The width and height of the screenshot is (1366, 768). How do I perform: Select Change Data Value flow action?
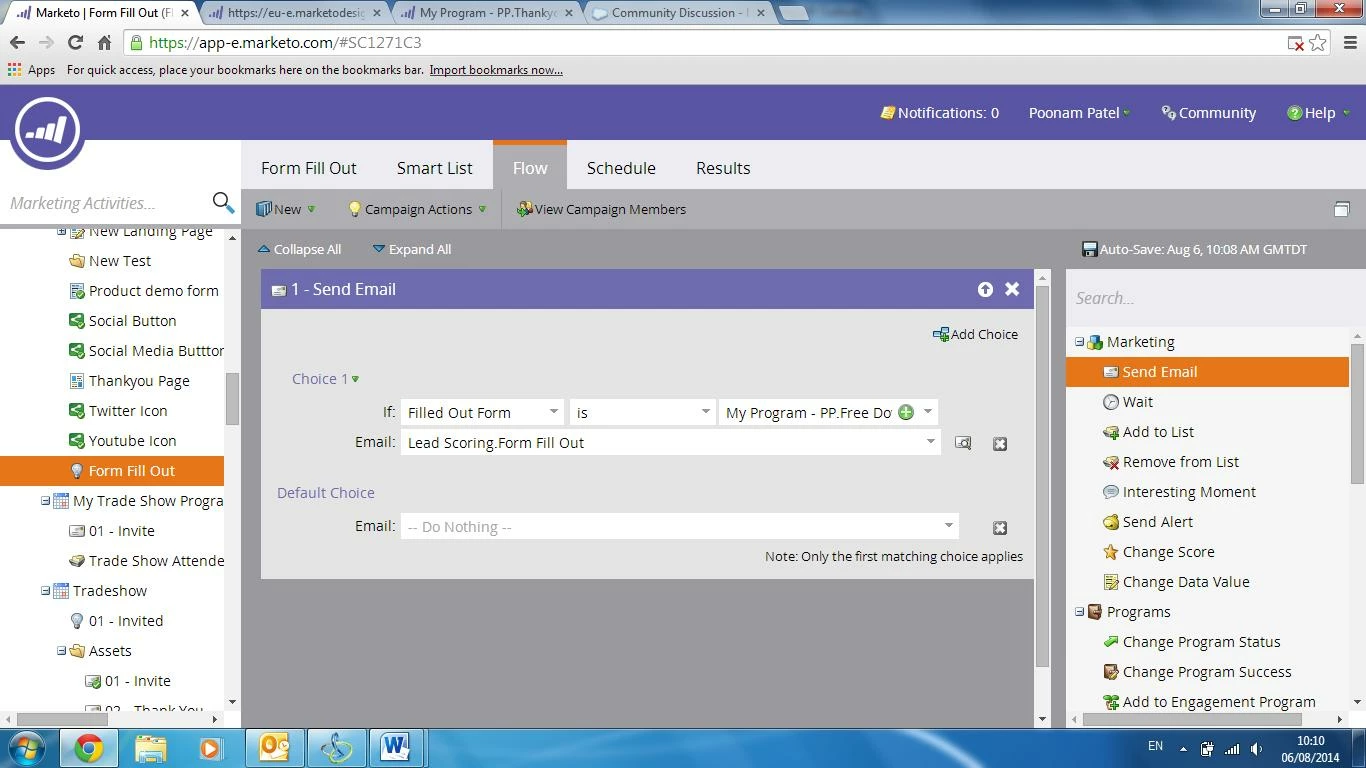(1176, 582)
